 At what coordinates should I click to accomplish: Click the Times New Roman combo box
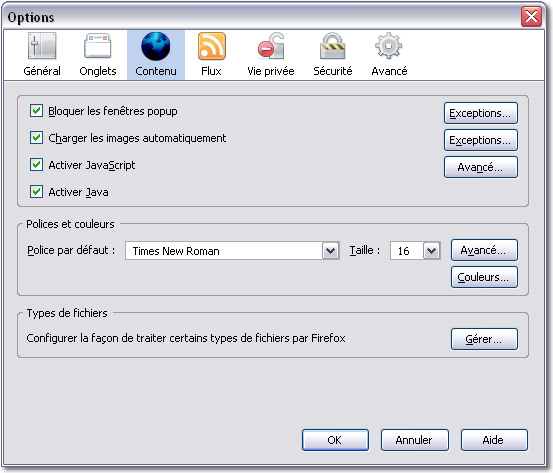coord(232,251)
